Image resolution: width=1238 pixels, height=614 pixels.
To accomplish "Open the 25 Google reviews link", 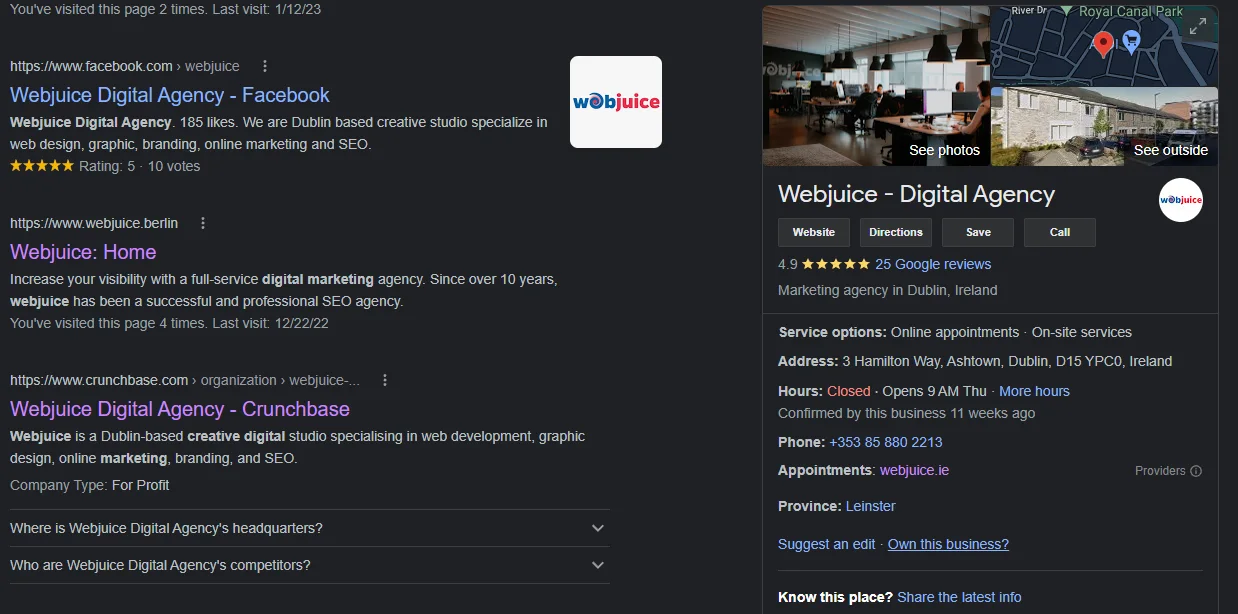I will pos(933,264).
